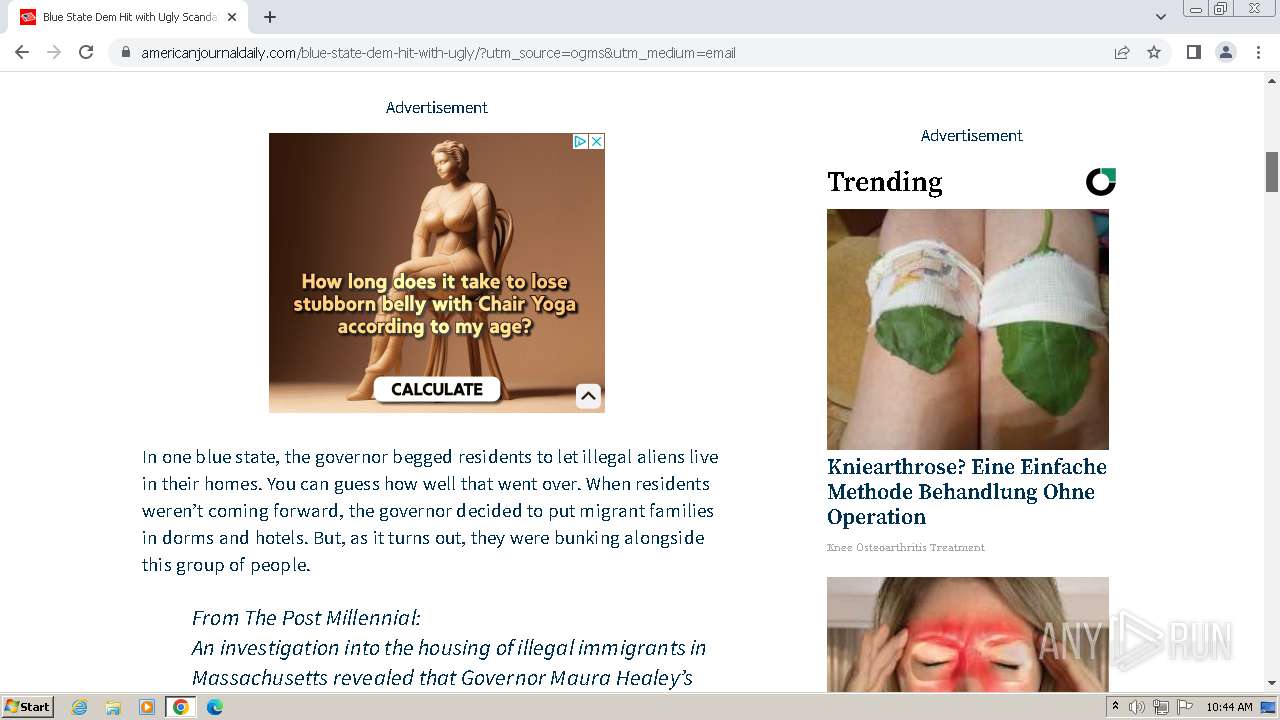The width and height of the screenshot is (1280, 720).
Task: Click the scrollbar up arrow
Action: [1272, 80]
